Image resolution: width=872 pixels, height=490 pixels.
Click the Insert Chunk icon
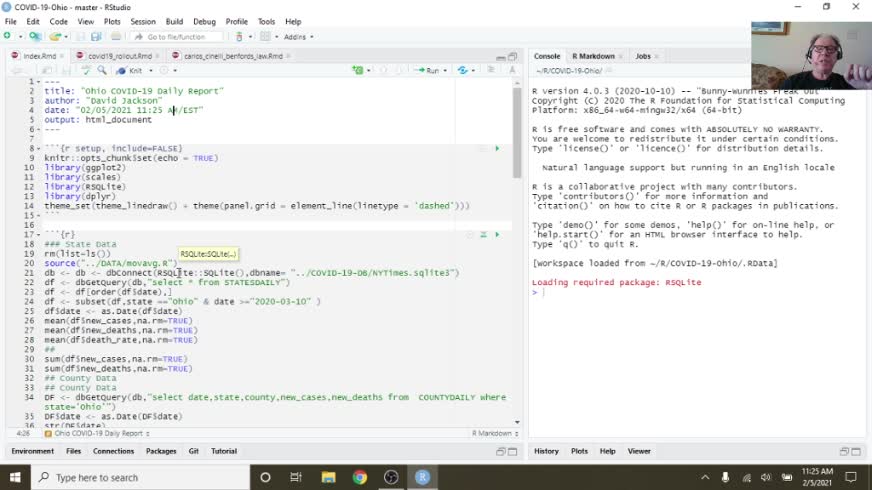358,71
